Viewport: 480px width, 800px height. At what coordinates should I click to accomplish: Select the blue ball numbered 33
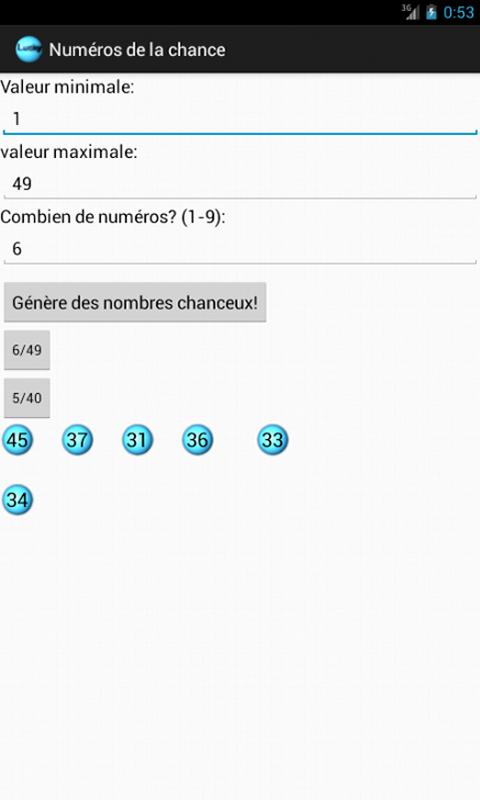(x=272, y=440)
